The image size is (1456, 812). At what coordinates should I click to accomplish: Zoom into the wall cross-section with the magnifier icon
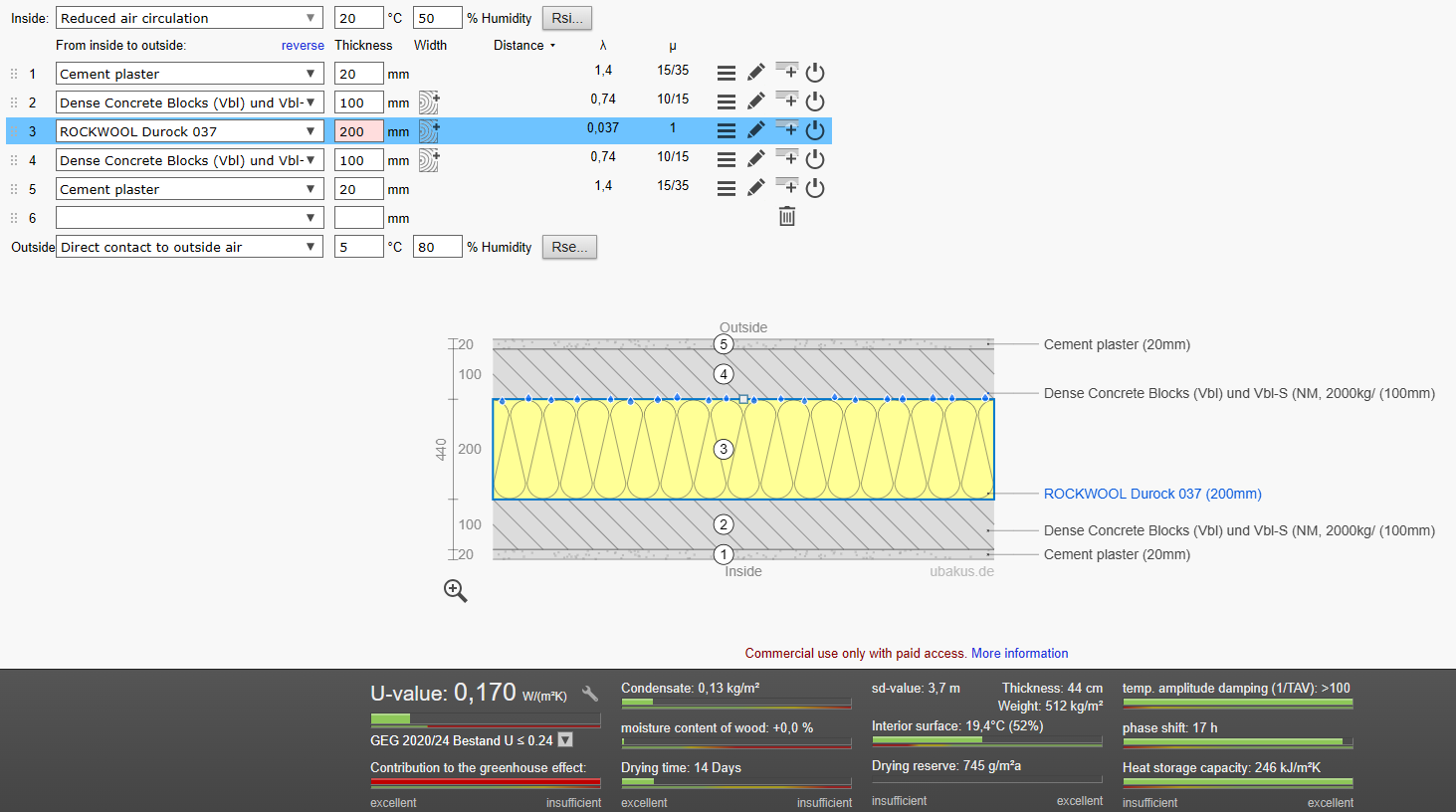tap(455, 590)
